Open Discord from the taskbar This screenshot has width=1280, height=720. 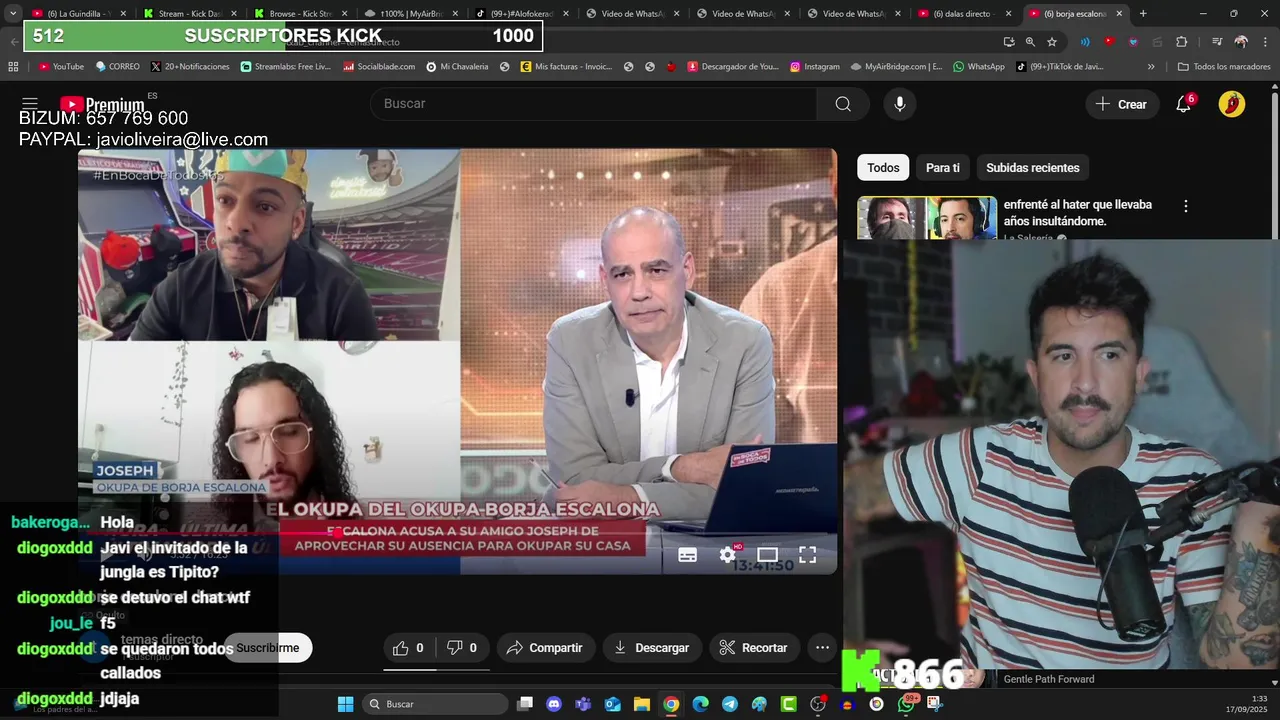(x=554, y=704)
